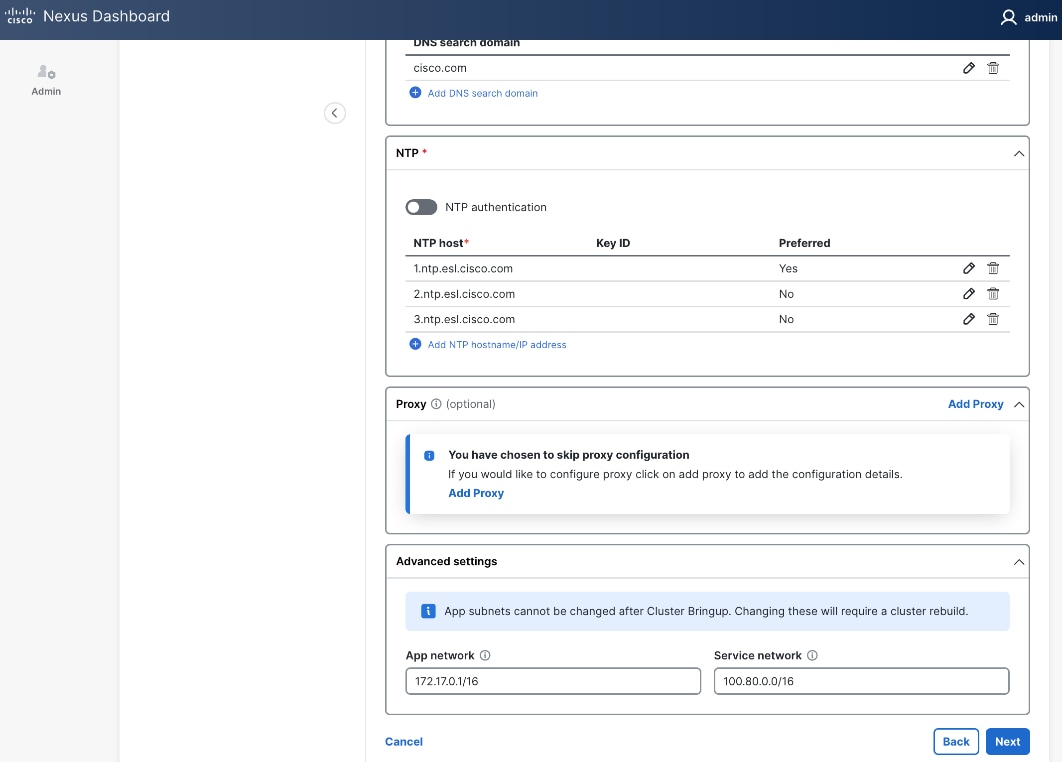Click Add Proxy in the info message

(x=476, y=493)
